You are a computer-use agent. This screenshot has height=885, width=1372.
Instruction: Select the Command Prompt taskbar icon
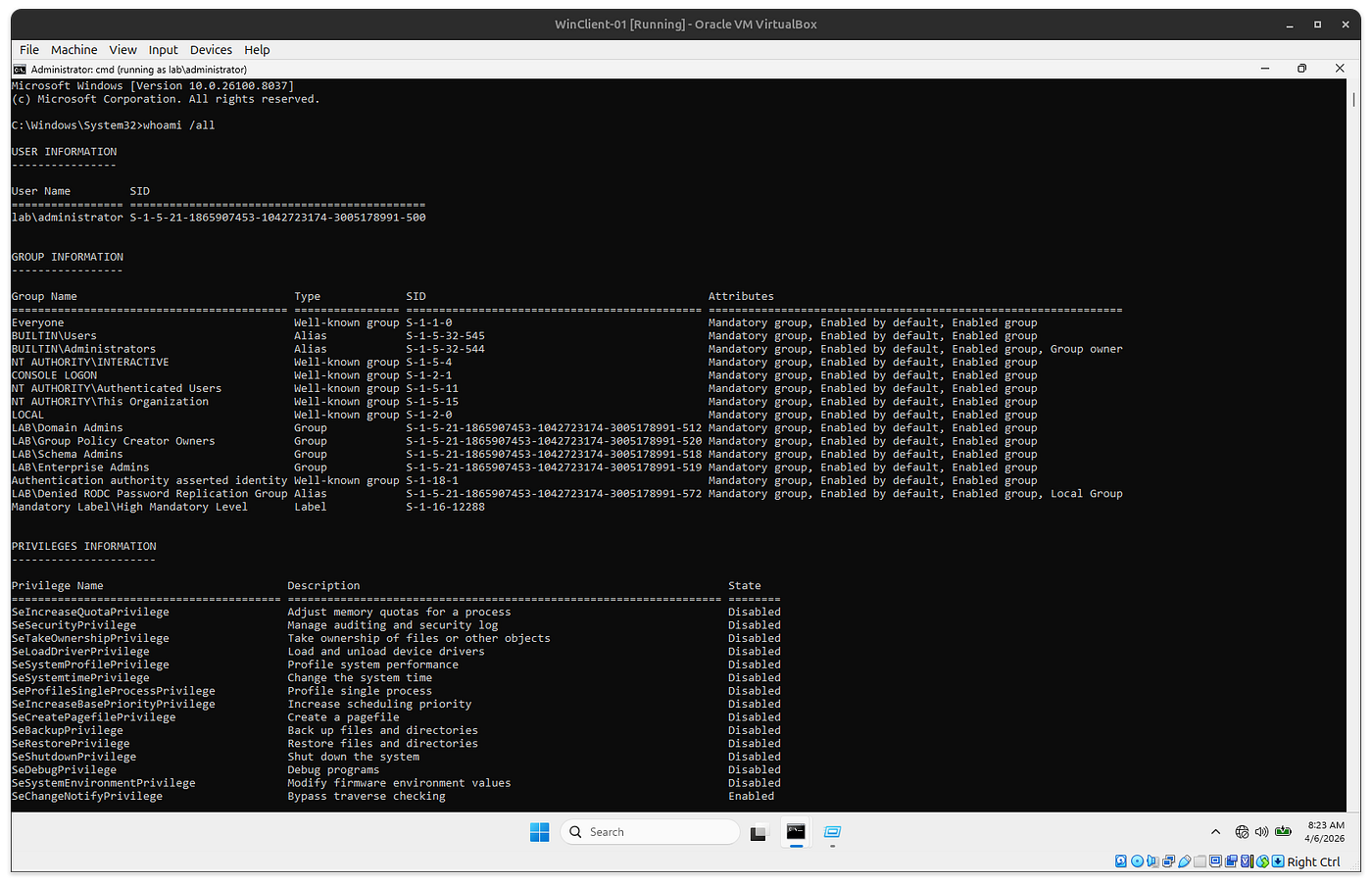pyautogui.click(x=796, y=832)
